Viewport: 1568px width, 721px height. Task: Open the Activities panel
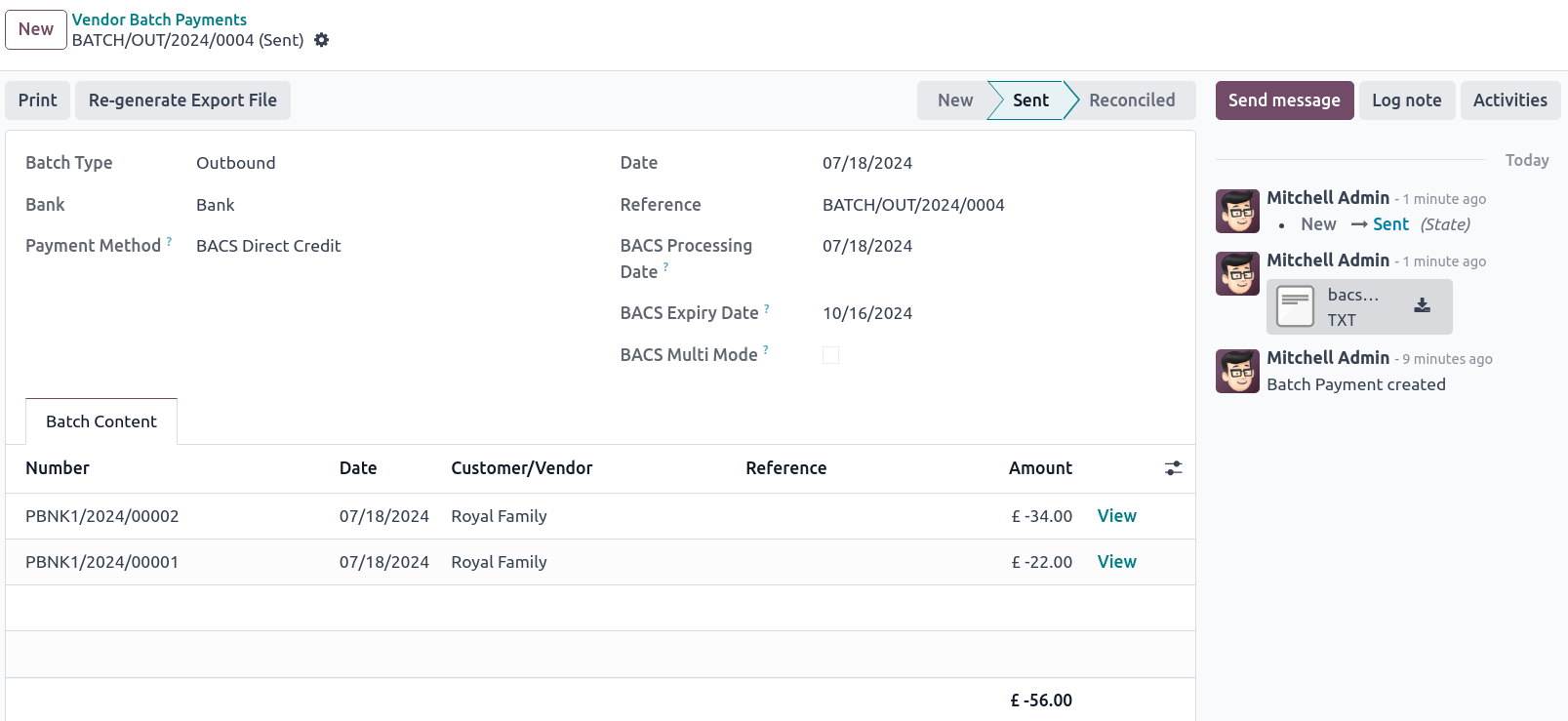(1509, 100)
